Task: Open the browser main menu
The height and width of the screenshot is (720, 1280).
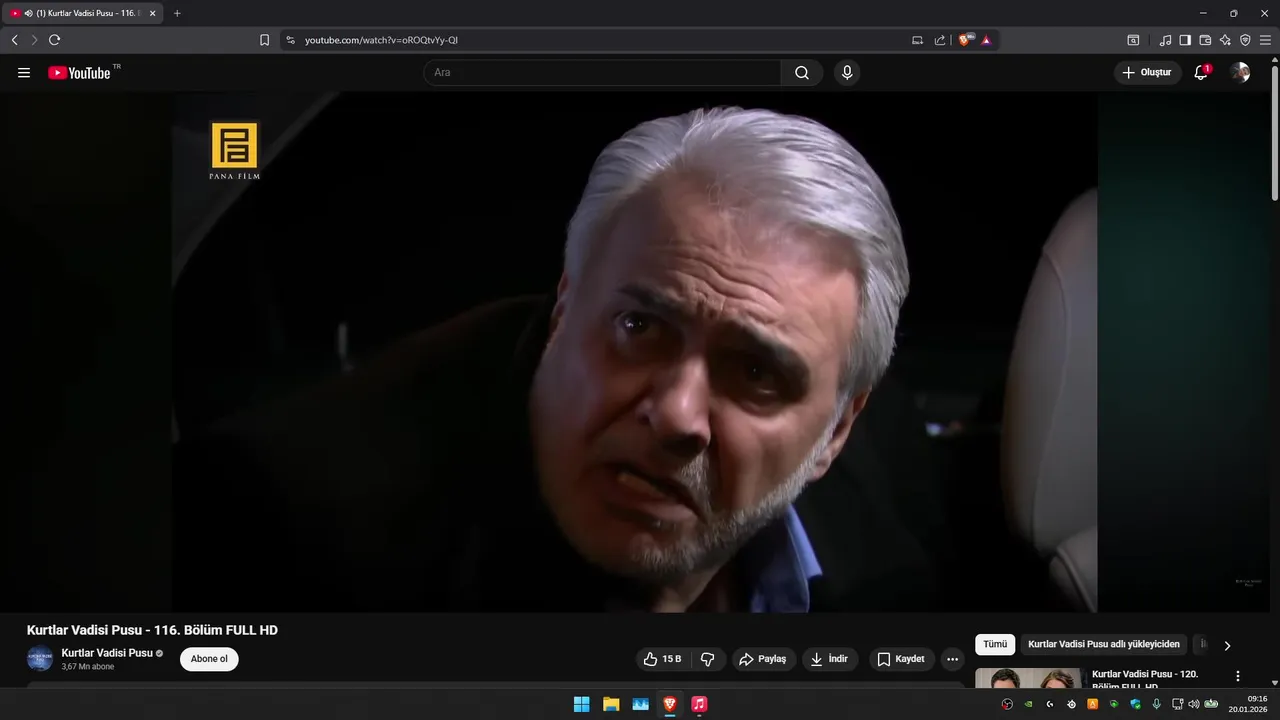Action: (x=1265, y=40)
